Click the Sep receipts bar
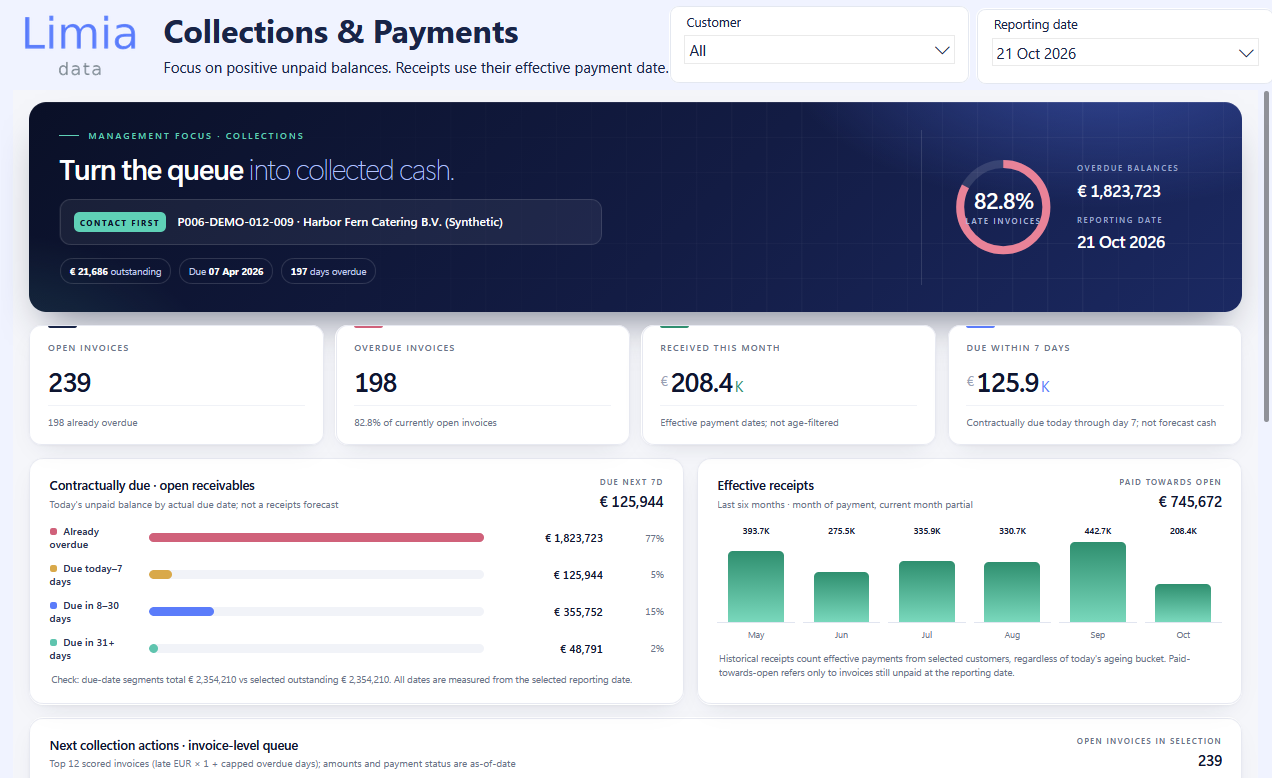The height and width of the screenshot is (778, 1272). tap(1098, 582)
